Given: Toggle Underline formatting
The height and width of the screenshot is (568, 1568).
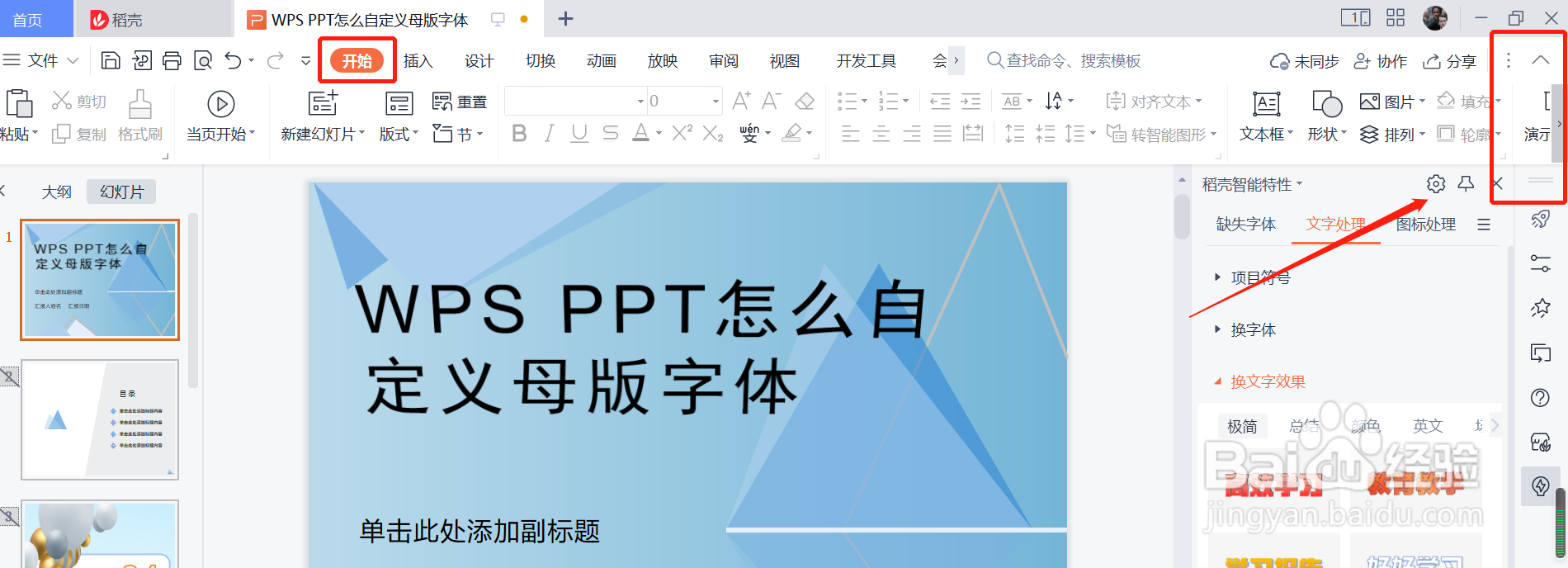Looking at the screenshot, I should (x=579, y=133).
